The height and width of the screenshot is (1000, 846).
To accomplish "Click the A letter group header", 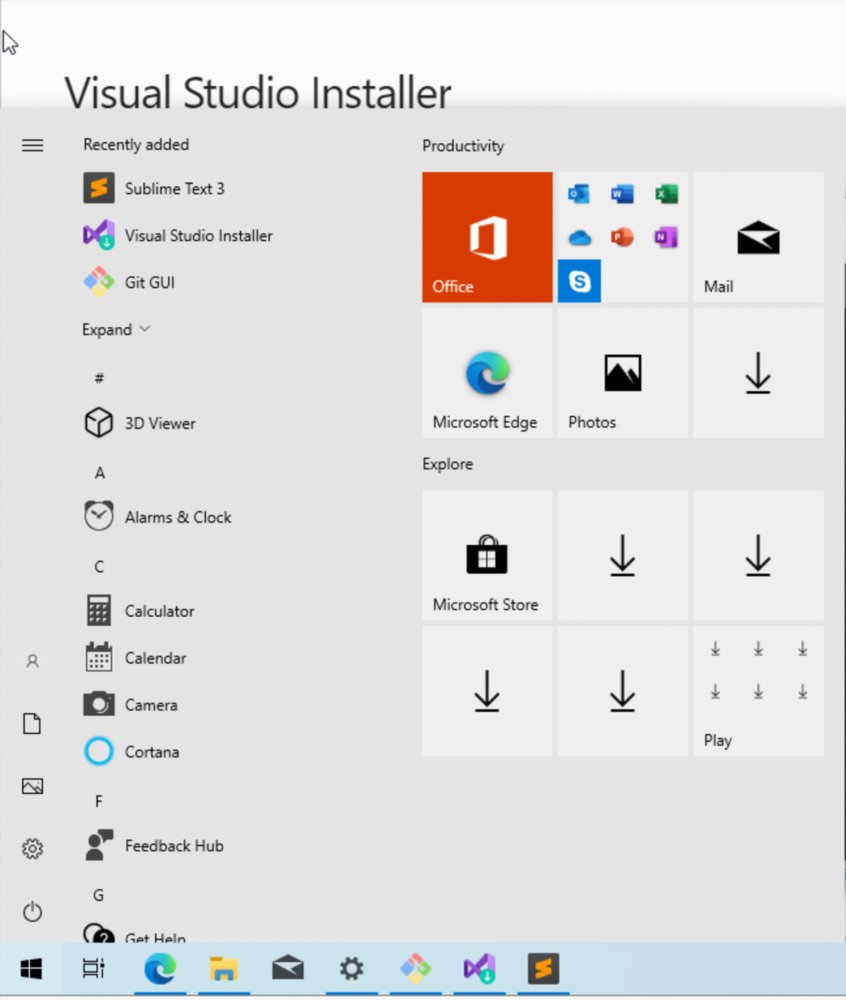I will pyautogui.click(x=99, y=473).
